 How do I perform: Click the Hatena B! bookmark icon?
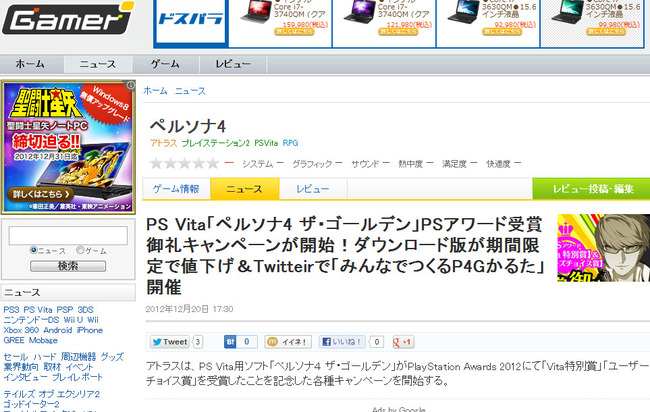[230, 342]
